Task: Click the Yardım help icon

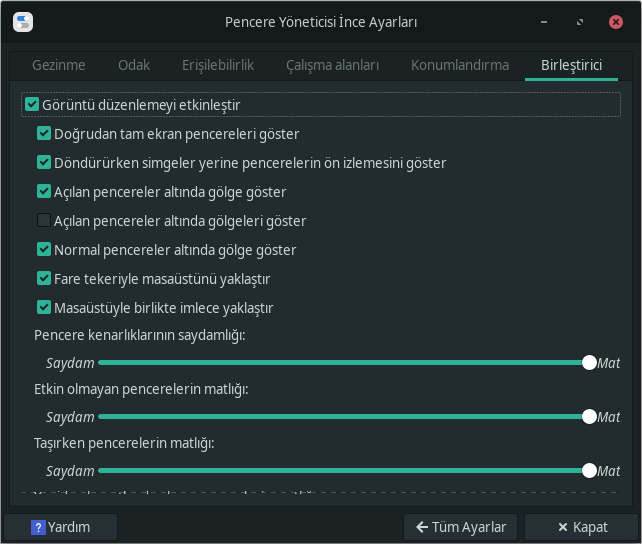Action: pyautogui.click(x=39, y=527)
